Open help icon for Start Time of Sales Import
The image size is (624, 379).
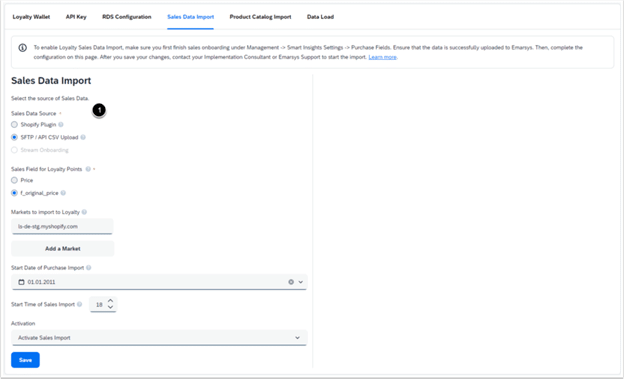tap(80, 305)
